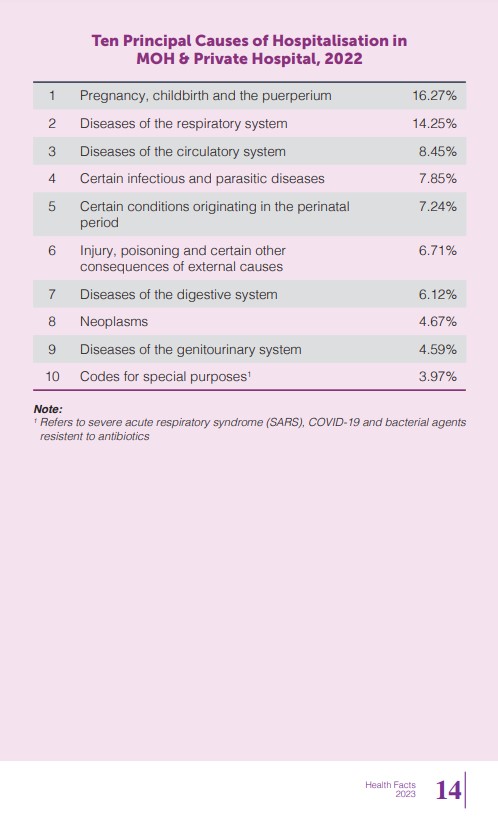Click 'Codes for special purposes' entry
This screenshot has height=818, width=498.
tap(165, 376)
